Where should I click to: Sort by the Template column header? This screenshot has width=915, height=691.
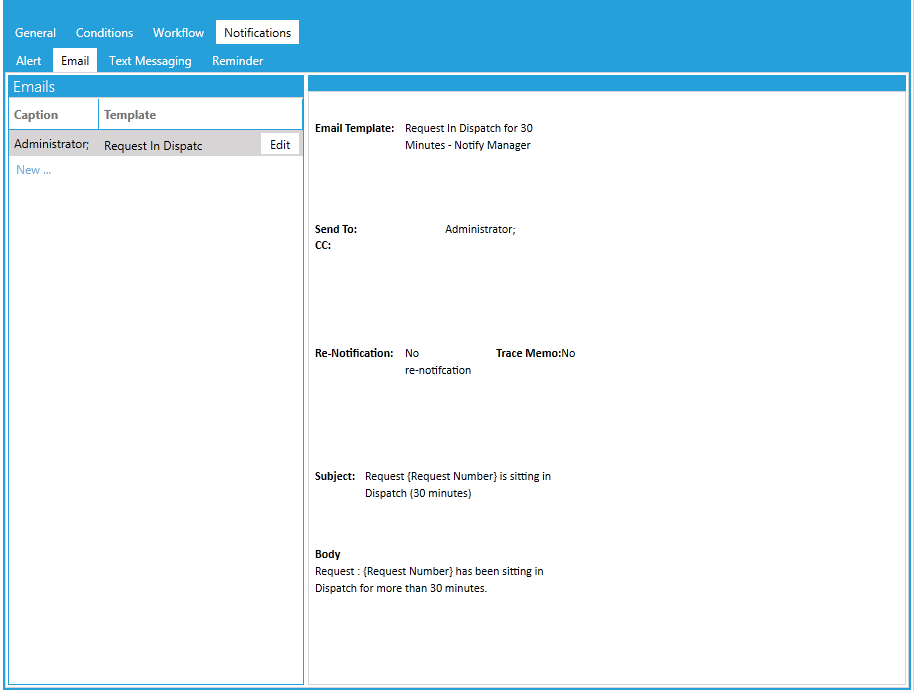pos(129,113)
